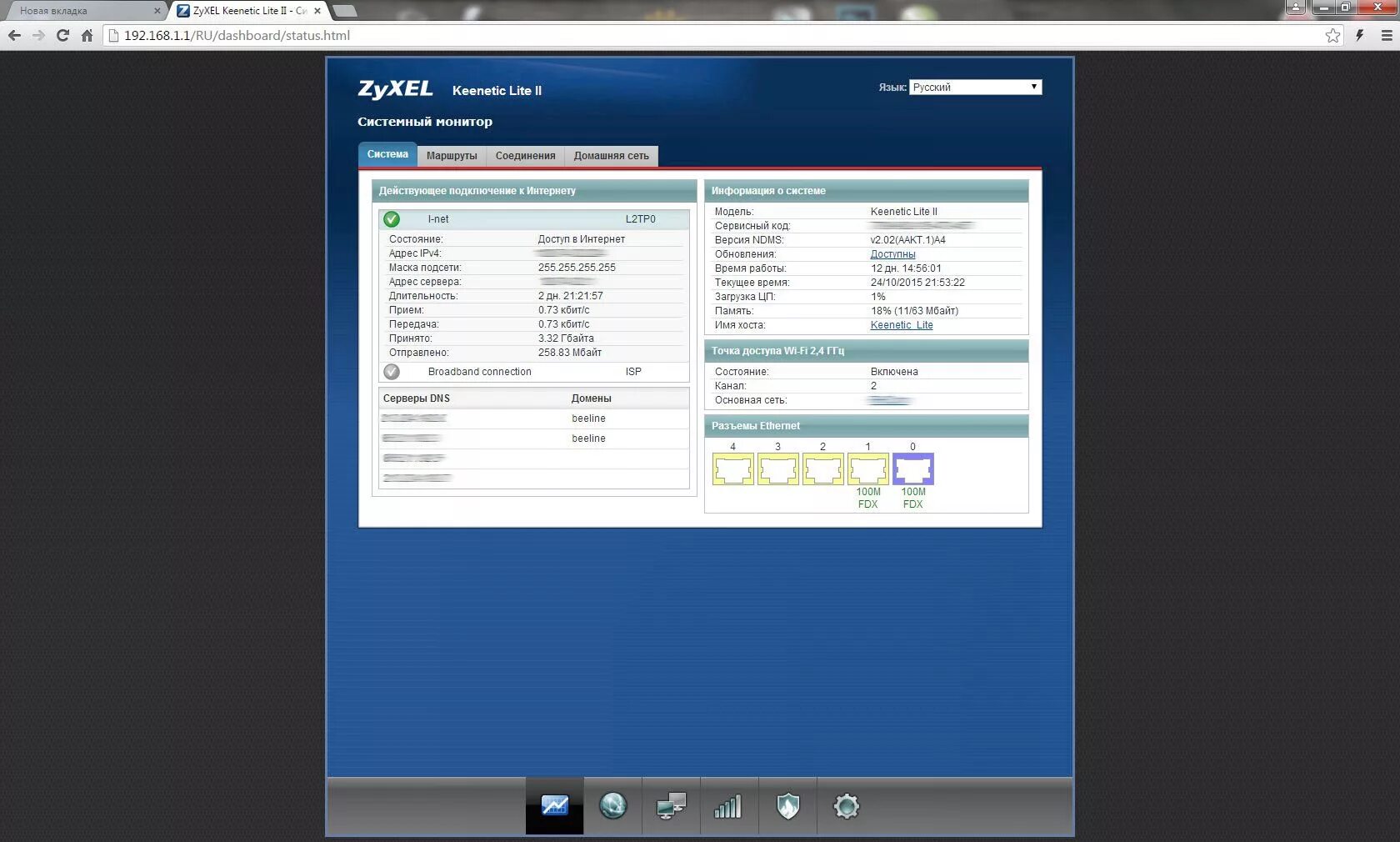Close the ZyXEL Keenetic browser tab

pos(317,11)
